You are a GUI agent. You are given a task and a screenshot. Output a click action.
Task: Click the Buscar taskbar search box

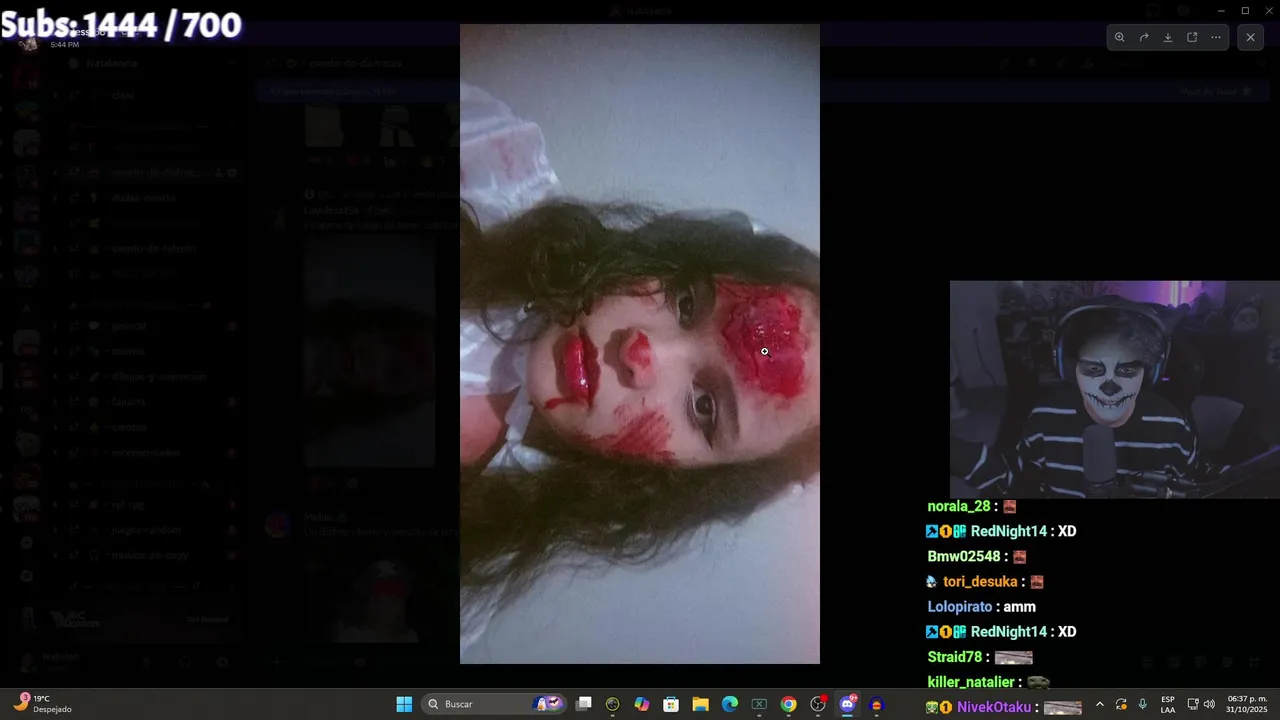[x=495, y=704]
